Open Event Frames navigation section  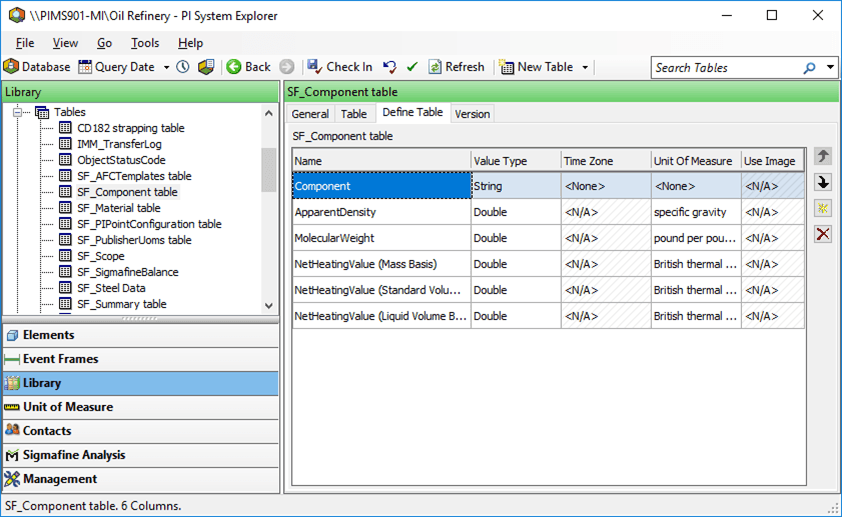(x=141, y=359)
